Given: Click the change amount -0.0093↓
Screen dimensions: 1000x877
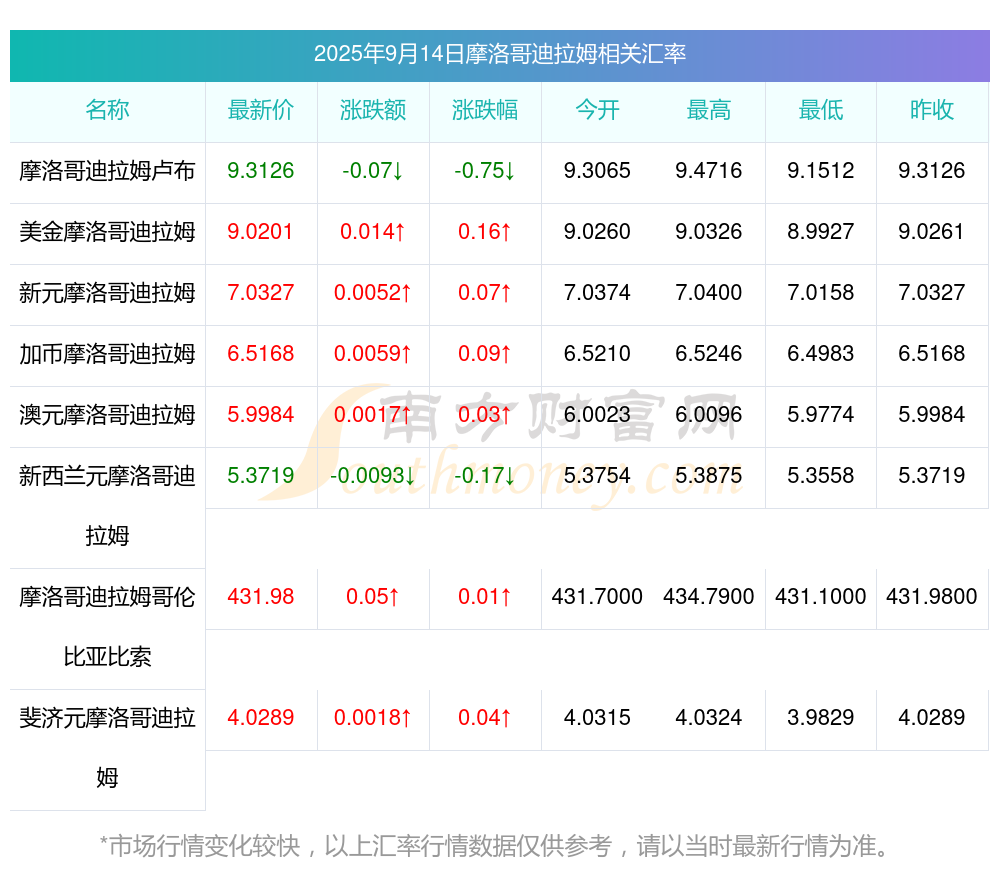Looking at the screenshot, I should tap(373, 475).
